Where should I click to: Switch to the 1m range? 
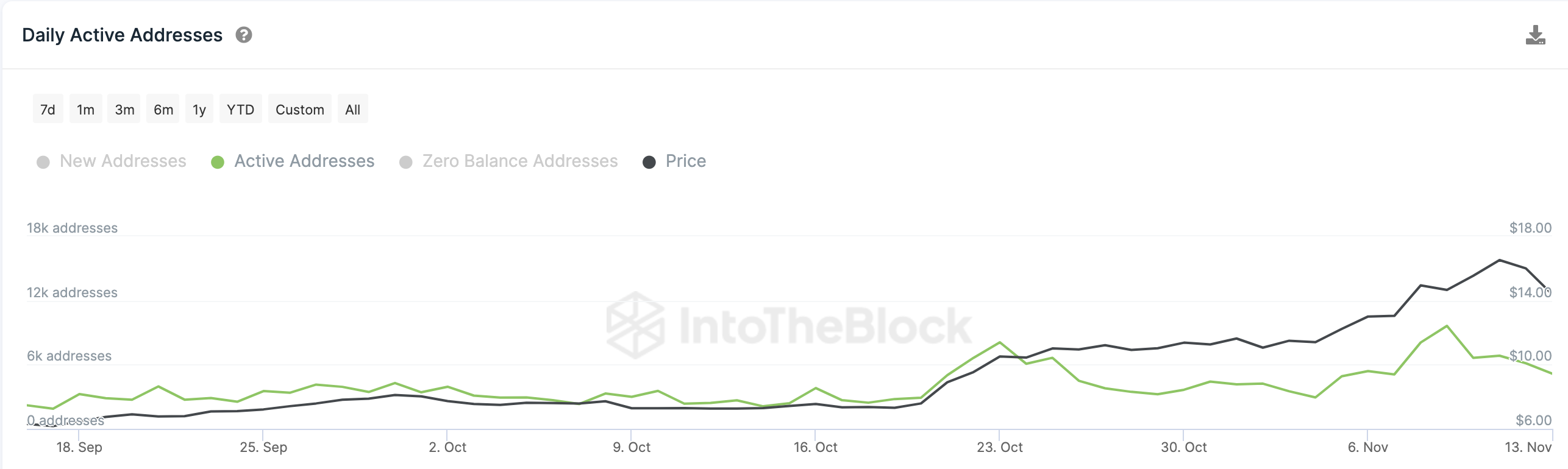pyautogui.click(x=85, y=110)
